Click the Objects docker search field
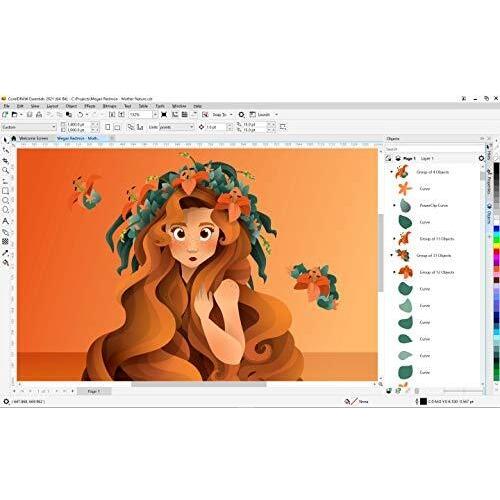 433,149
